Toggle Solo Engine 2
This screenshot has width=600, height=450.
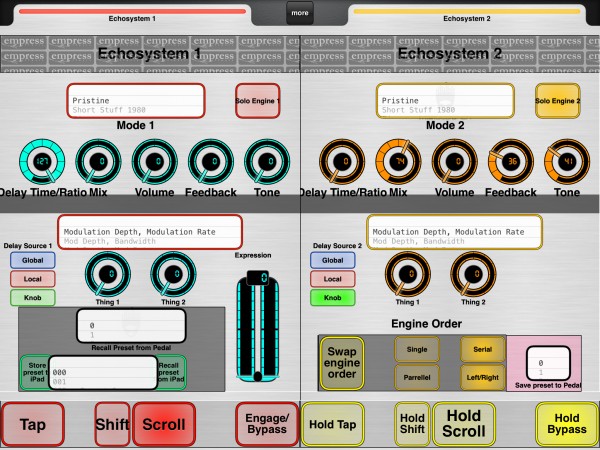click(x=558, y=101)
